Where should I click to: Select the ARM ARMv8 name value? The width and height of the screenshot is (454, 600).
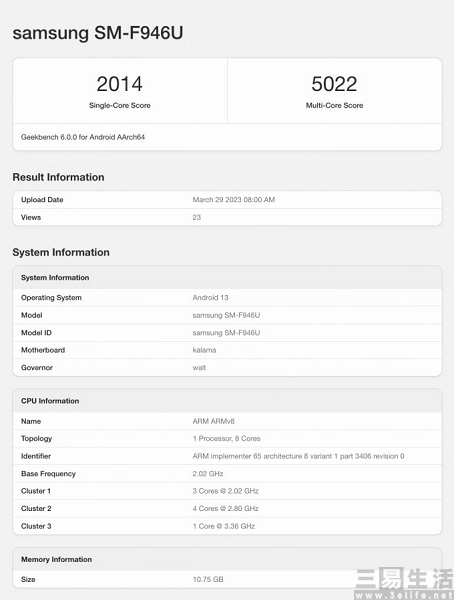pos(213,421)
